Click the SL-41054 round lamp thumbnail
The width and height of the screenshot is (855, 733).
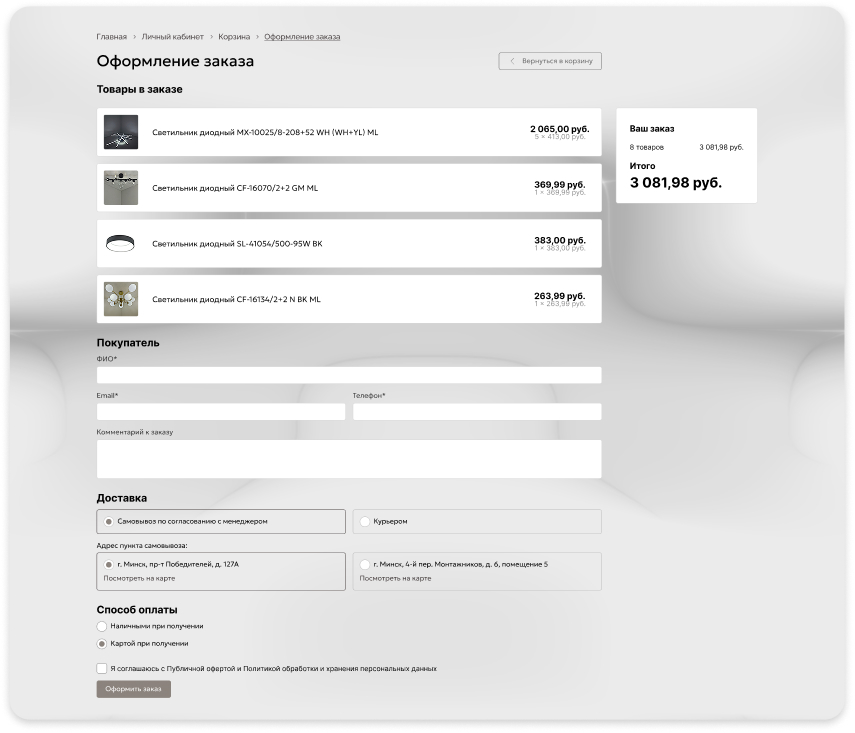tap(121, 243)
